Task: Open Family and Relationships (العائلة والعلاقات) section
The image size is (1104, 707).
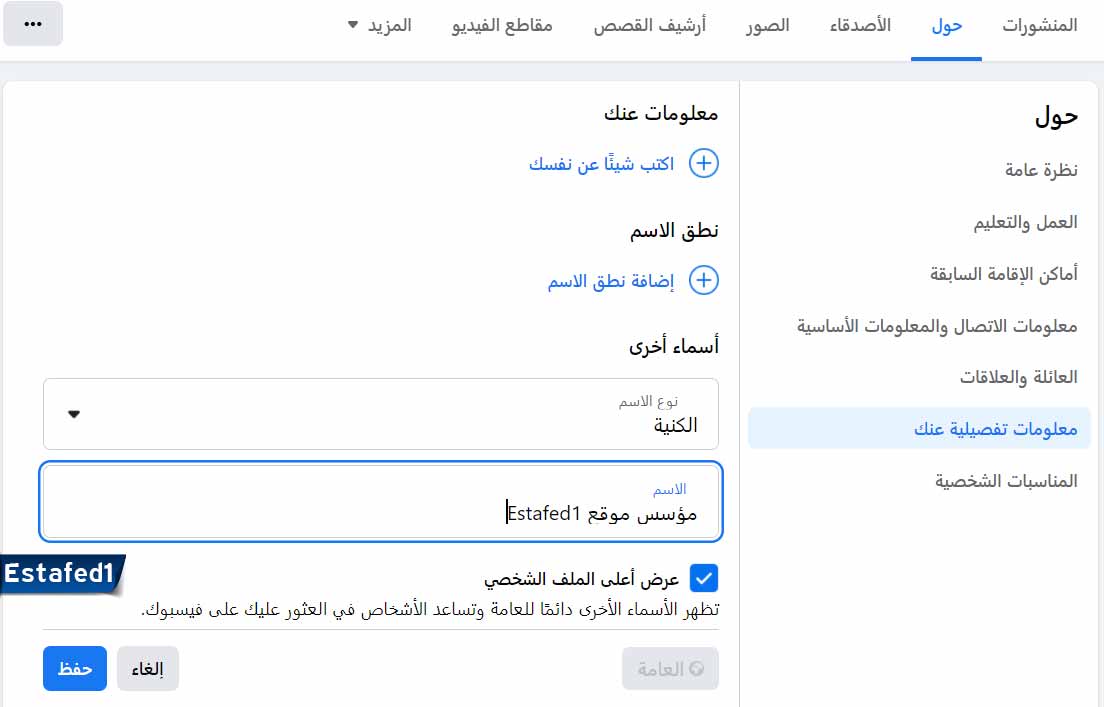Action: (x=1018, y=377)
